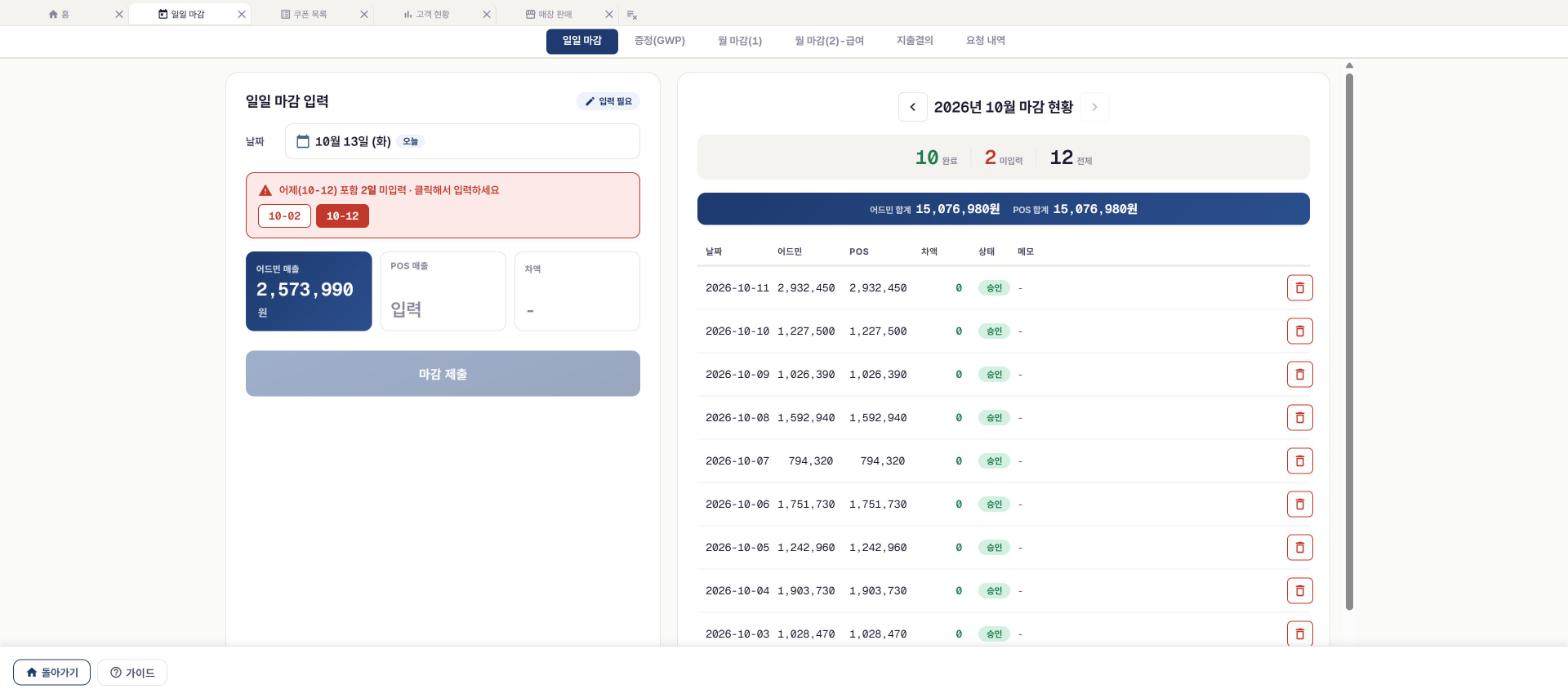Viewport: 1568px width, 698px height.
Task: Click the status list vertical scrollbar
Action: (x=1349, y=341)
